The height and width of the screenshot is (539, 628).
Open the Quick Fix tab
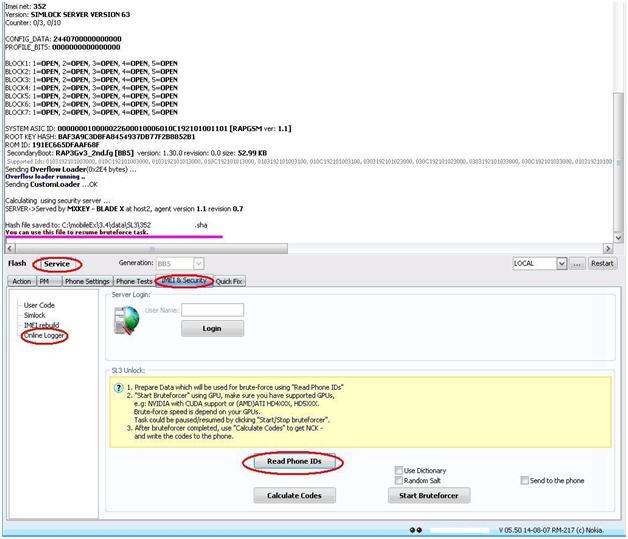[x=229, y=281]
